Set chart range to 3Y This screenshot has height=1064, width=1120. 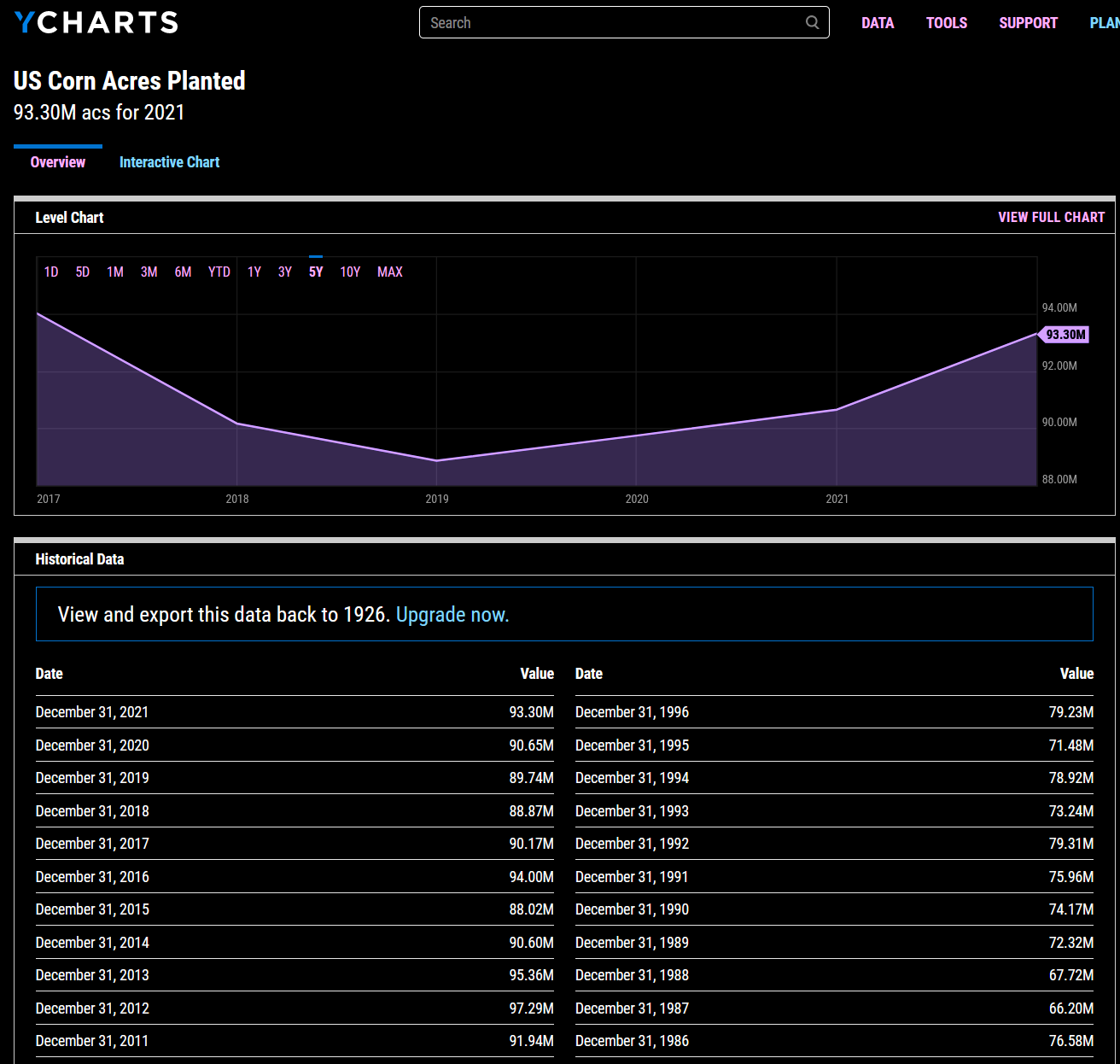pos(285,272)
